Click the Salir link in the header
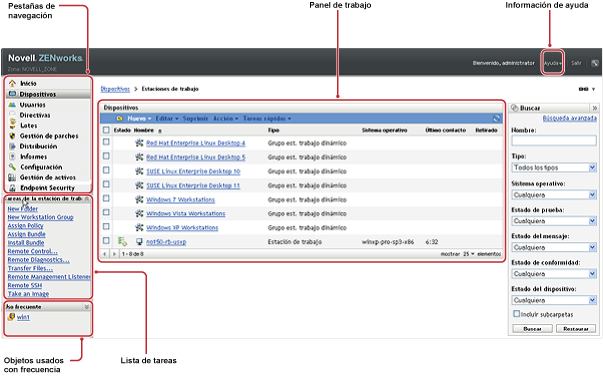 tap(576, 63)
